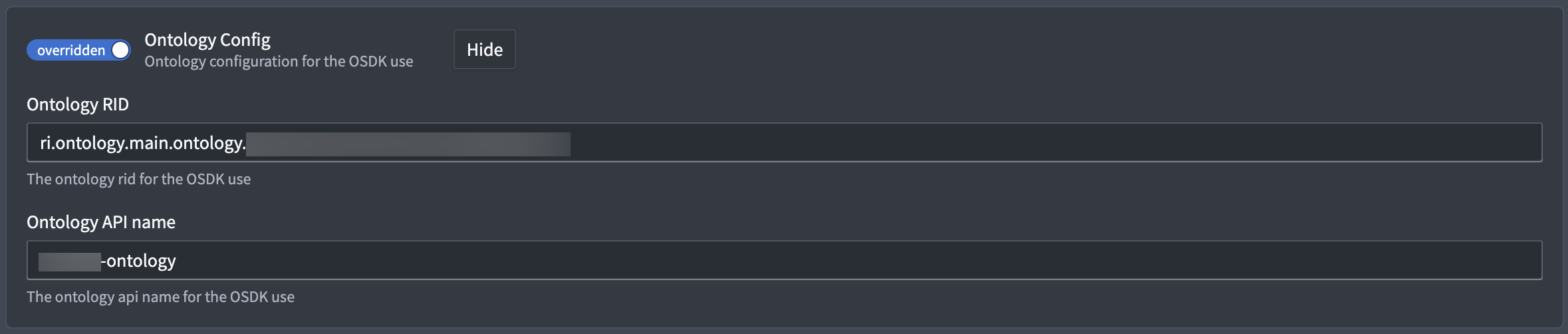Focus the Ontology API name input field
Screen dimensions: 1568x334
tap(785, 260)
